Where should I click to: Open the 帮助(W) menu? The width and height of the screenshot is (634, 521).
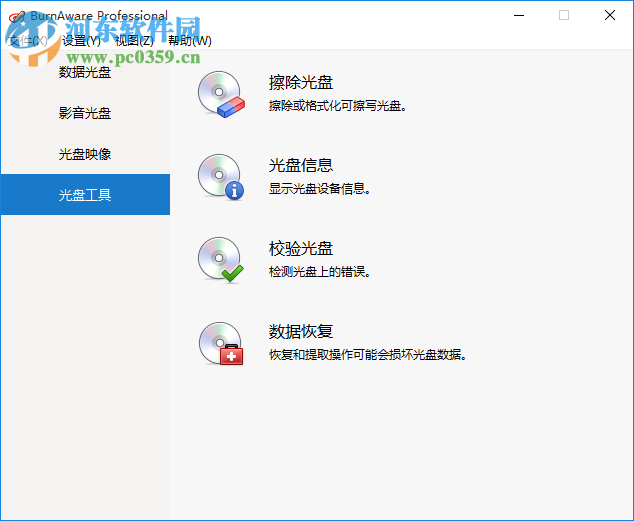190,40
